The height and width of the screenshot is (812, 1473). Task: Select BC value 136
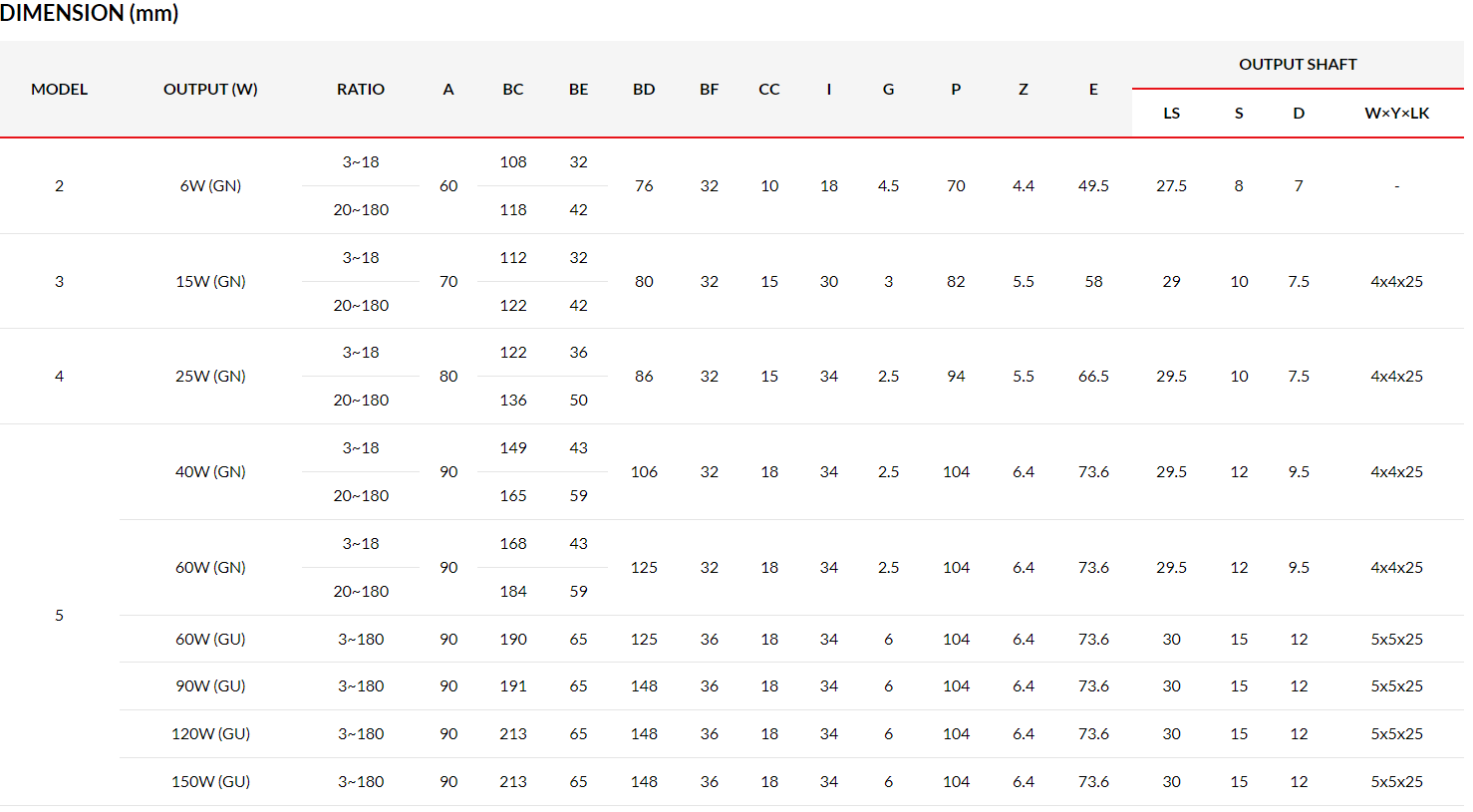tap(513, 400)
